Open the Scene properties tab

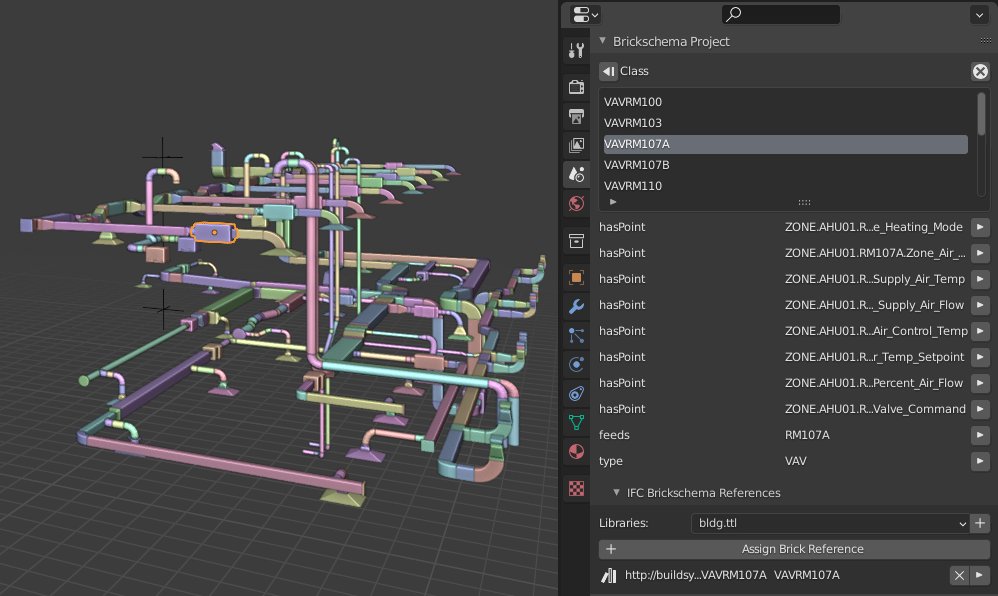(576, 174)
